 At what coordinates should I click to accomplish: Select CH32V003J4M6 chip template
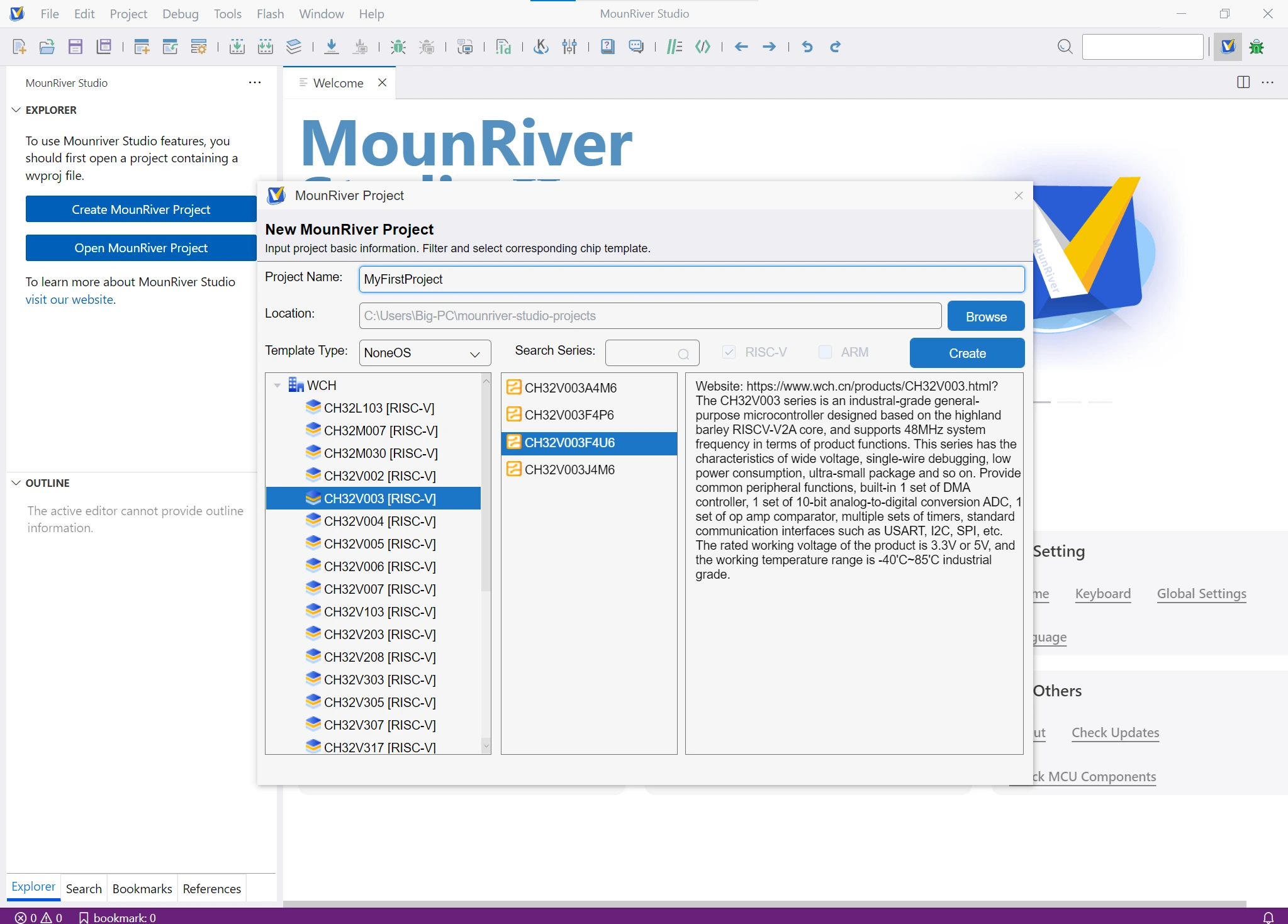tap(589, 470)
